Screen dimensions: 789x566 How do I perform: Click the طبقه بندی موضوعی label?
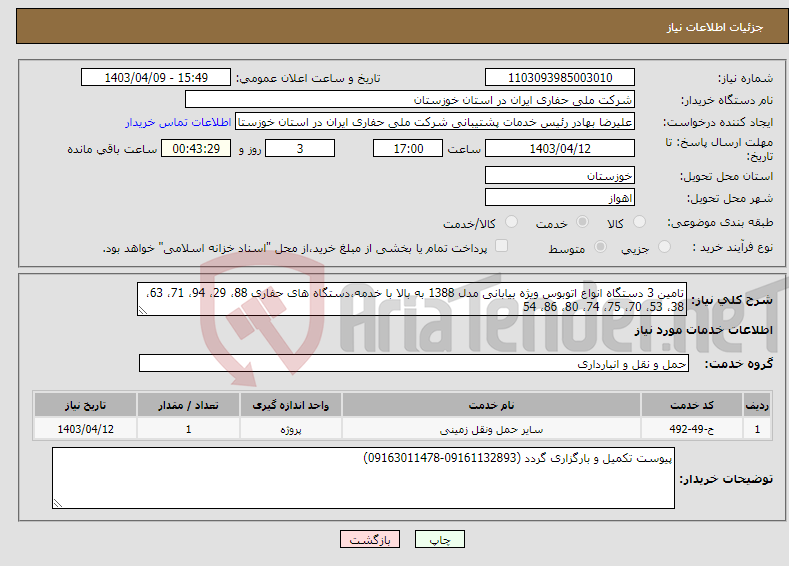pyautogui.click(x=720, y=222)
